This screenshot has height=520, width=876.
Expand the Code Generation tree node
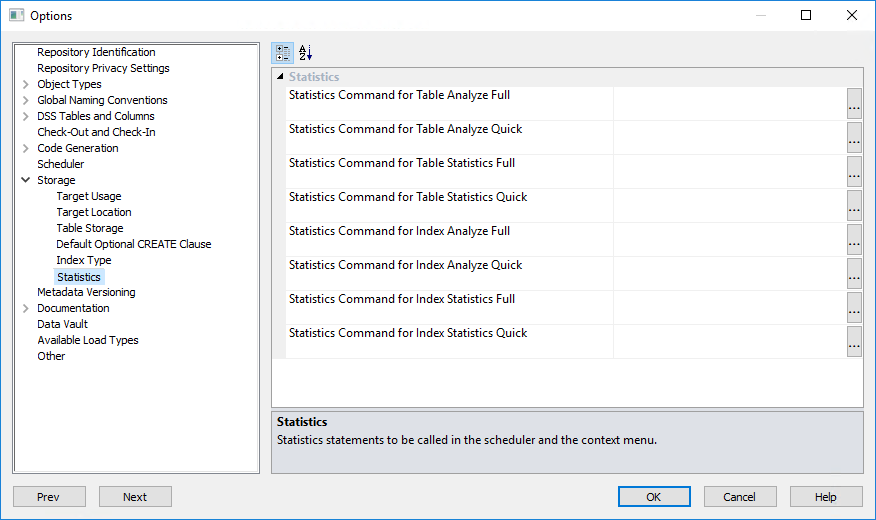pos(25,148)
